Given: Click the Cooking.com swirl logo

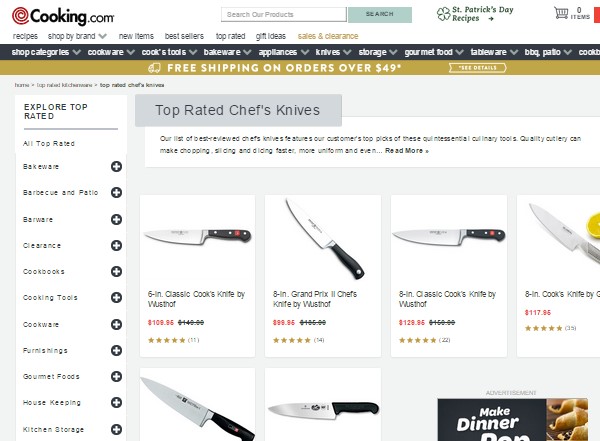Looking at the screenshot, I should [20, 16].
